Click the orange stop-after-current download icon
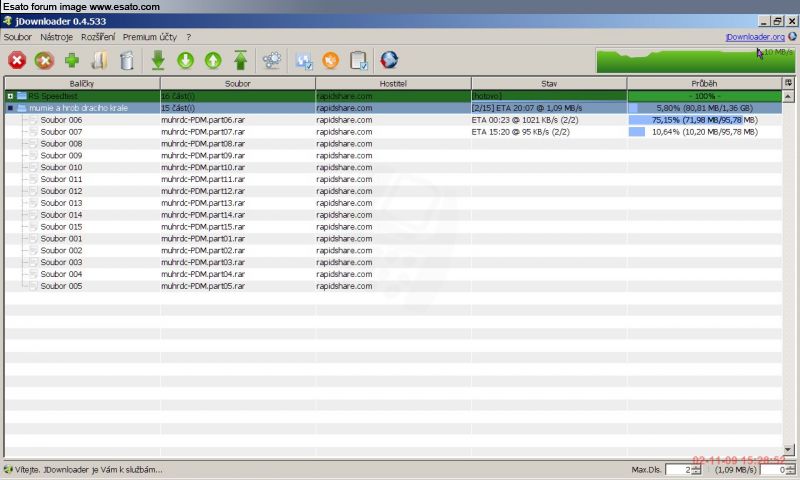Image resolution: width=800 pixels, height=480 pixels. (44, 61)
